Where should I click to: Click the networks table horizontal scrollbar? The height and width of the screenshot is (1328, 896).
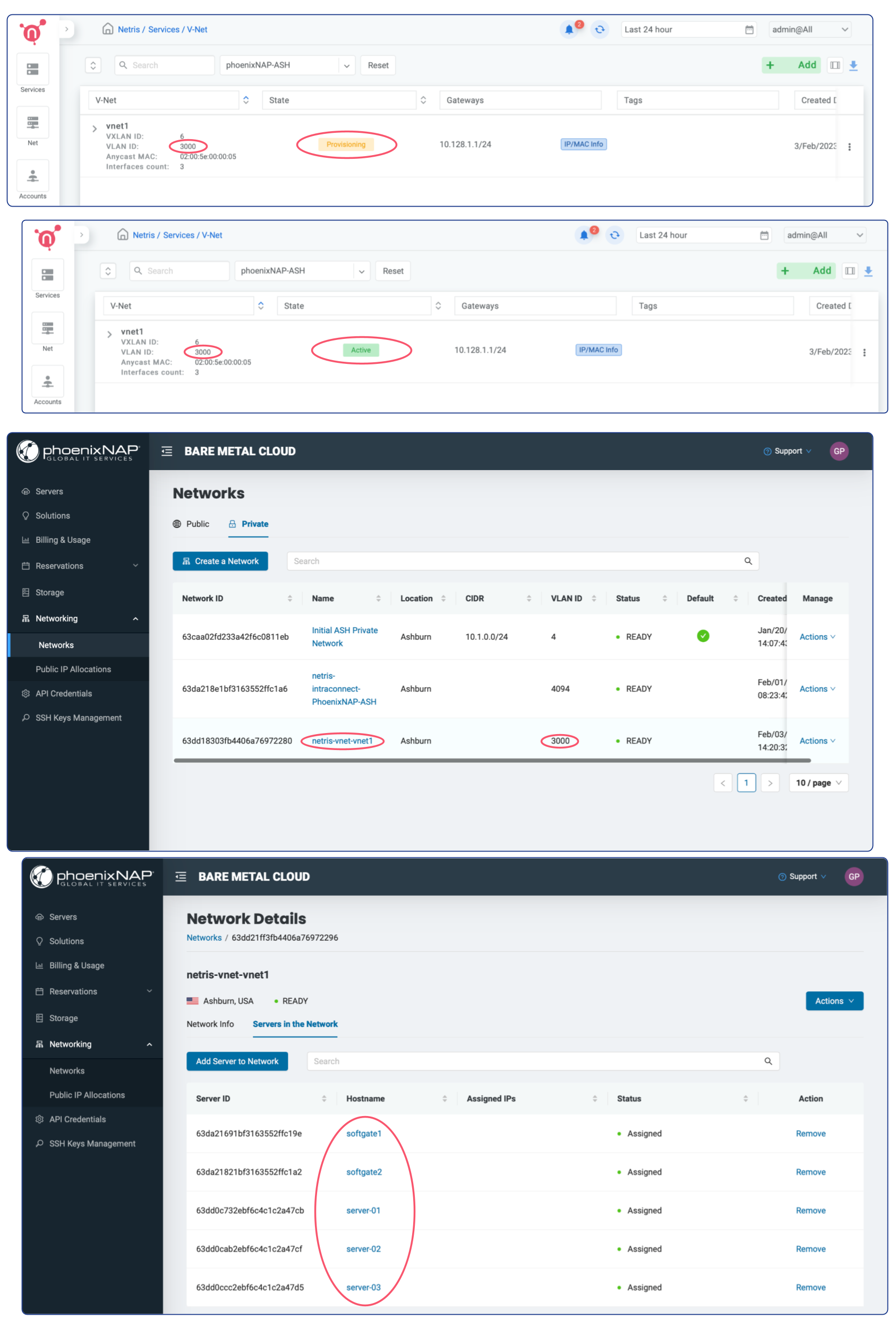491,761
